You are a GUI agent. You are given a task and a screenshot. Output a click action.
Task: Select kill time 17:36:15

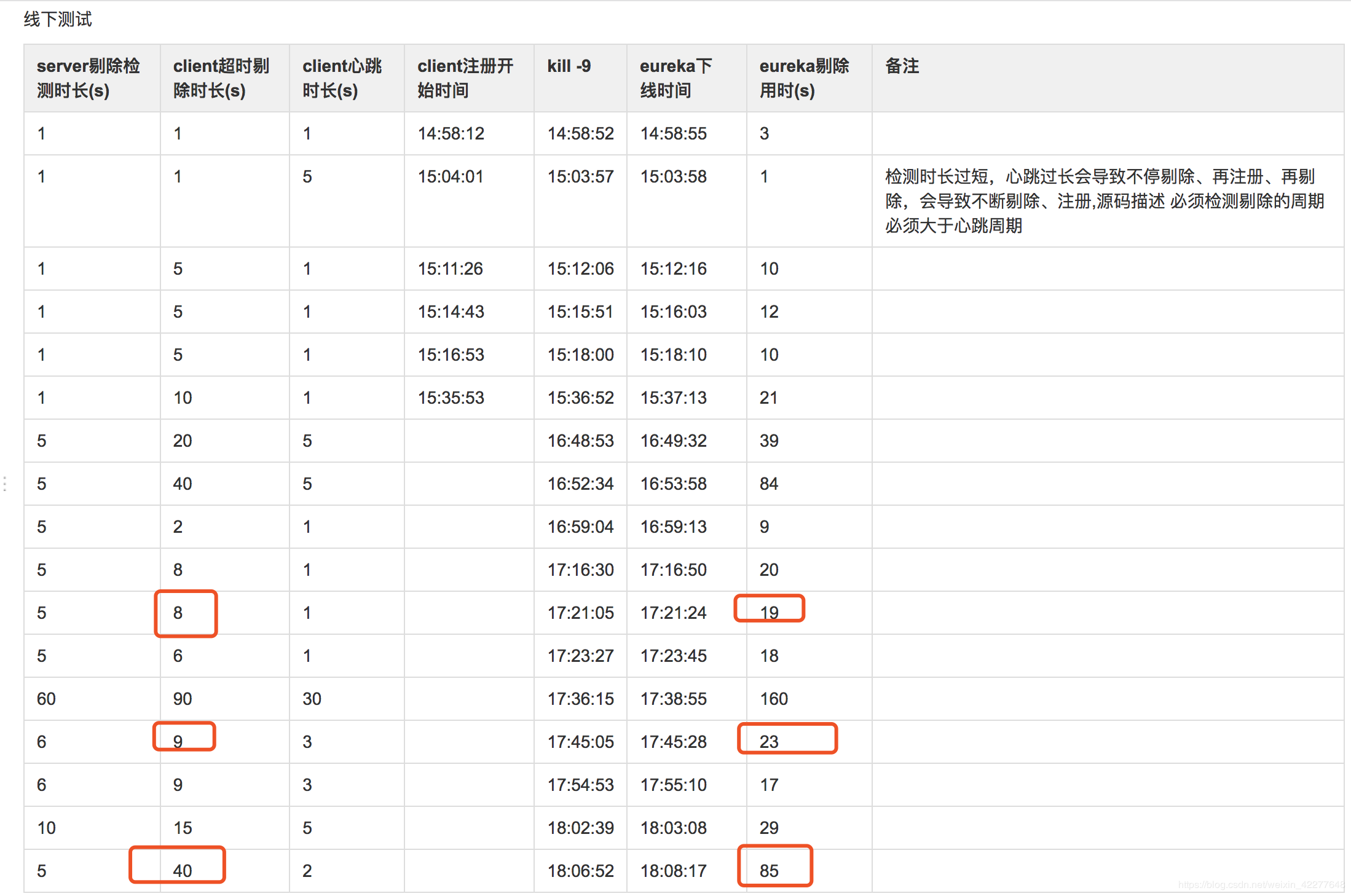581,699
